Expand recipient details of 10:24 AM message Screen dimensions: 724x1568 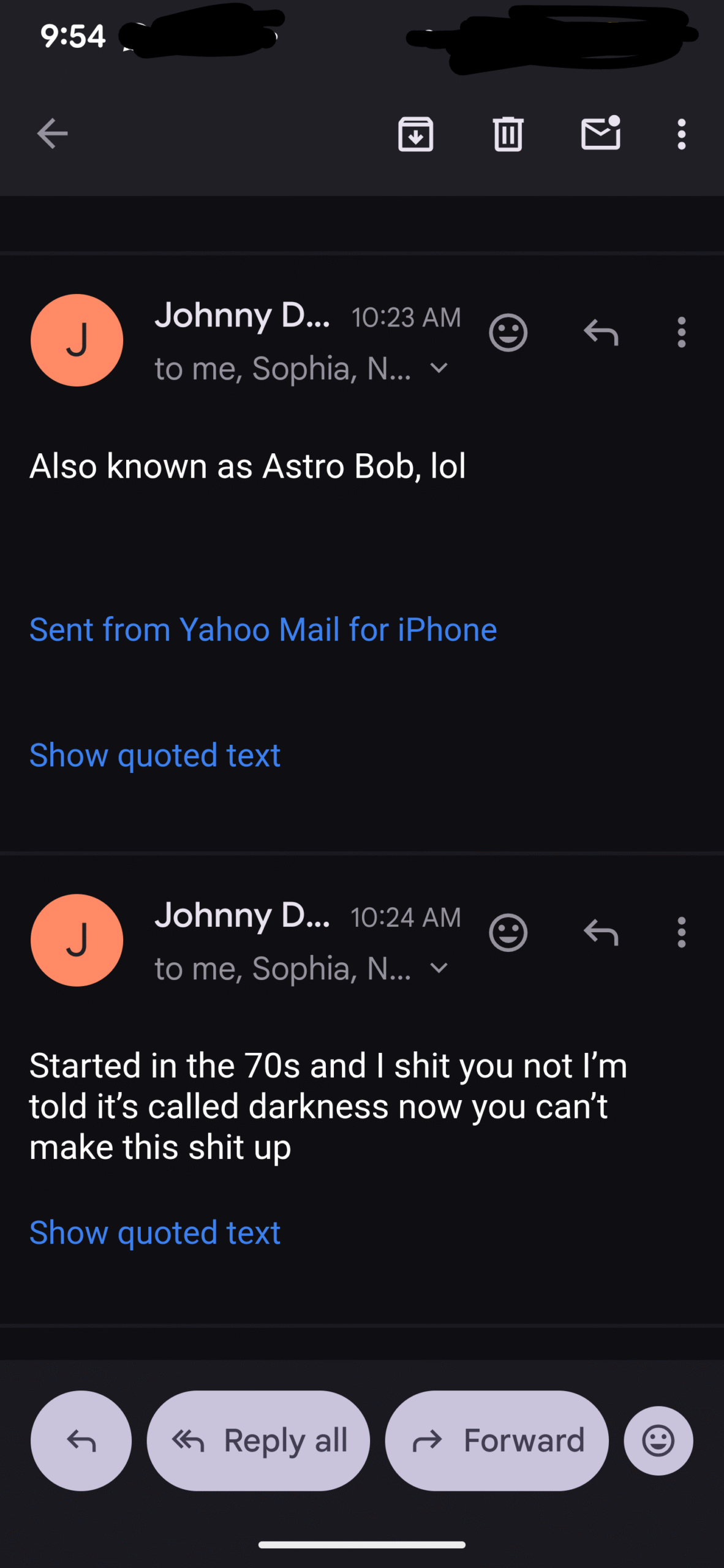[439, 968]
